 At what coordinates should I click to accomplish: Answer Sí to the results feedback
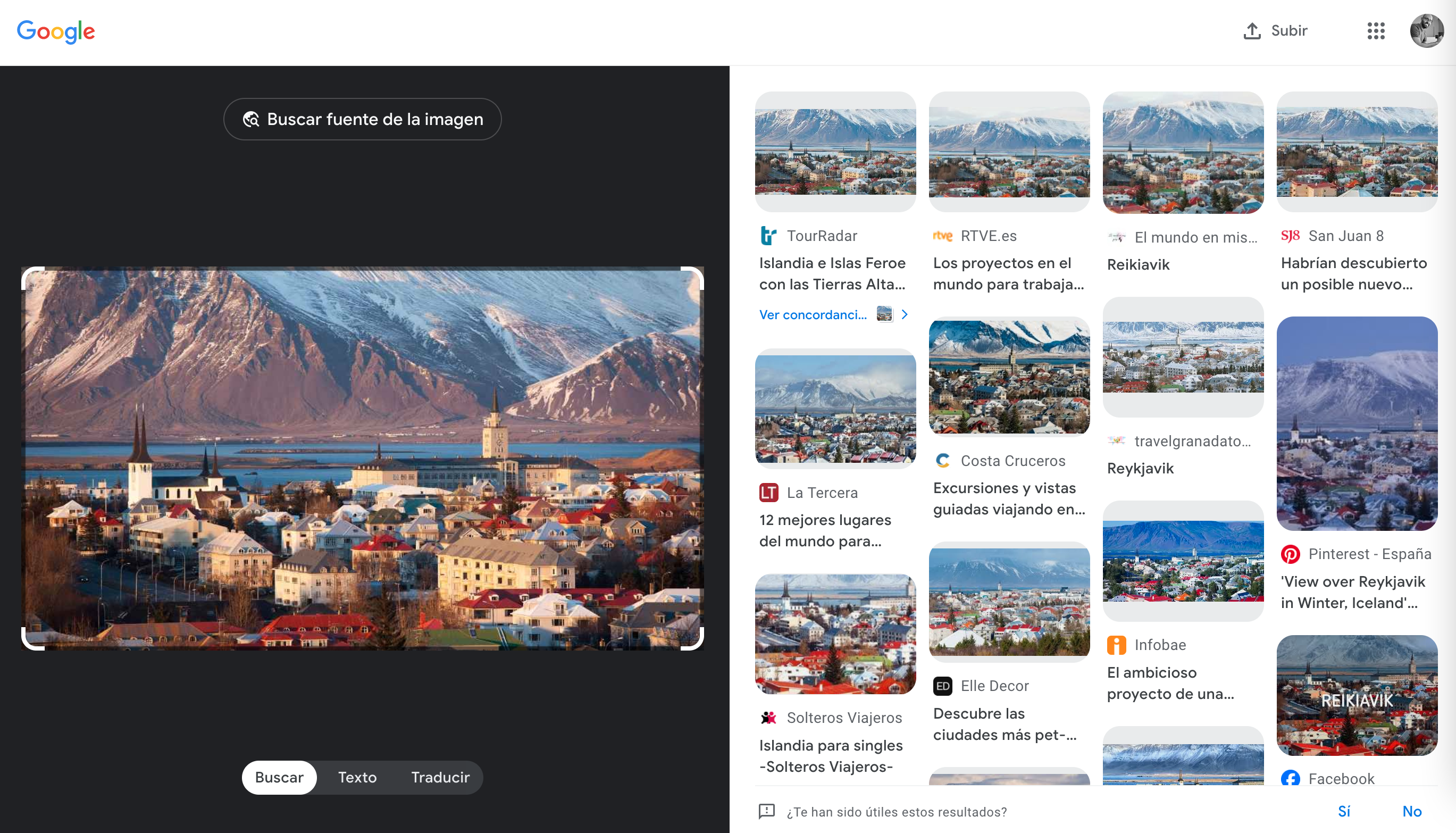click(x=1343, y=811)
